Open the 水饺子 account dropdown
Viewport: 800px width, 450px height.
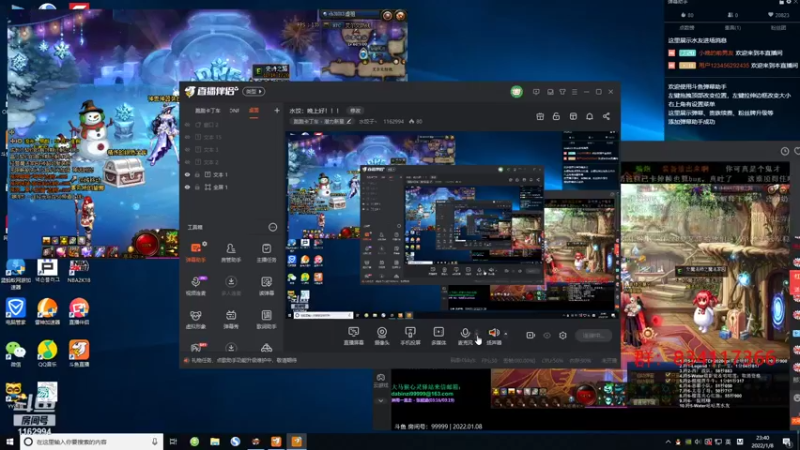pos(368,121)
